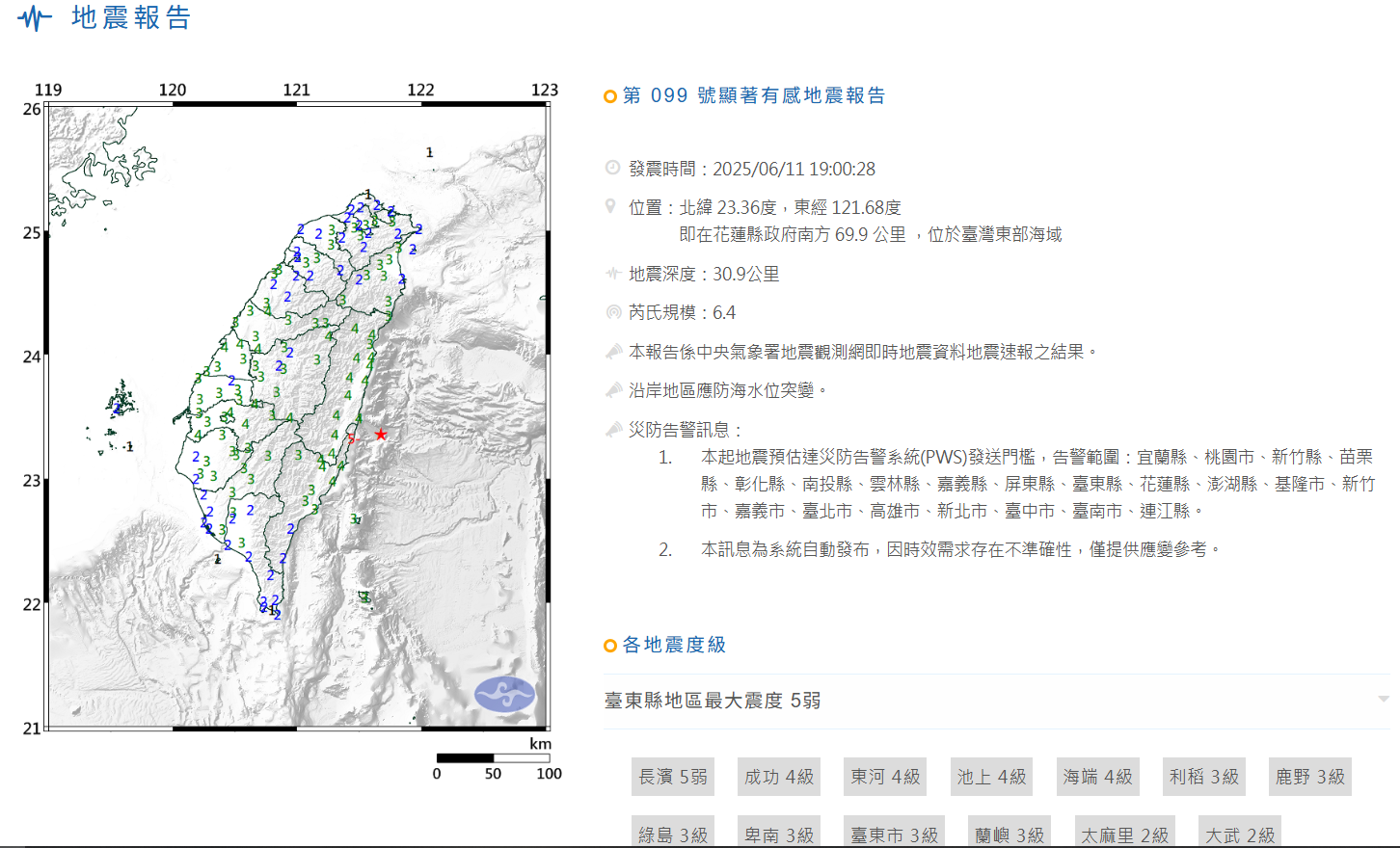Click the megaphone icon beside 沿岸地區應防海水位突變
Image resolution: width=1400 pixels, height=848 pixels.
coord(613,390)
